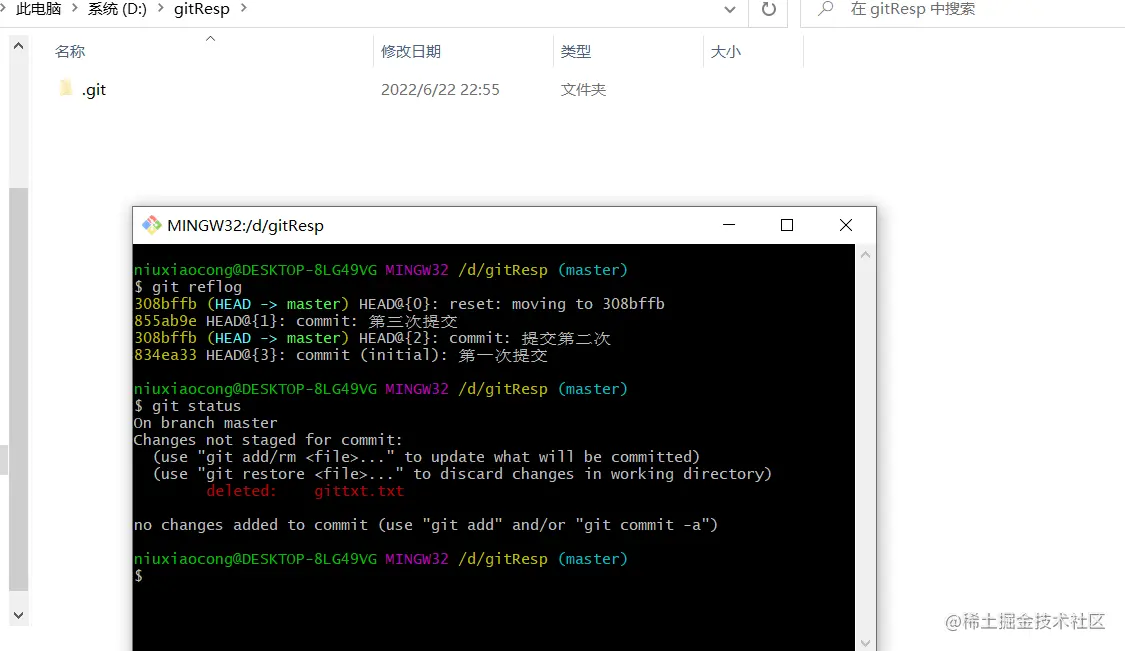Viewport: 1125px width, 651px height.
Task: Click commit hash 855ab9e
Action: tap(165, 321)
